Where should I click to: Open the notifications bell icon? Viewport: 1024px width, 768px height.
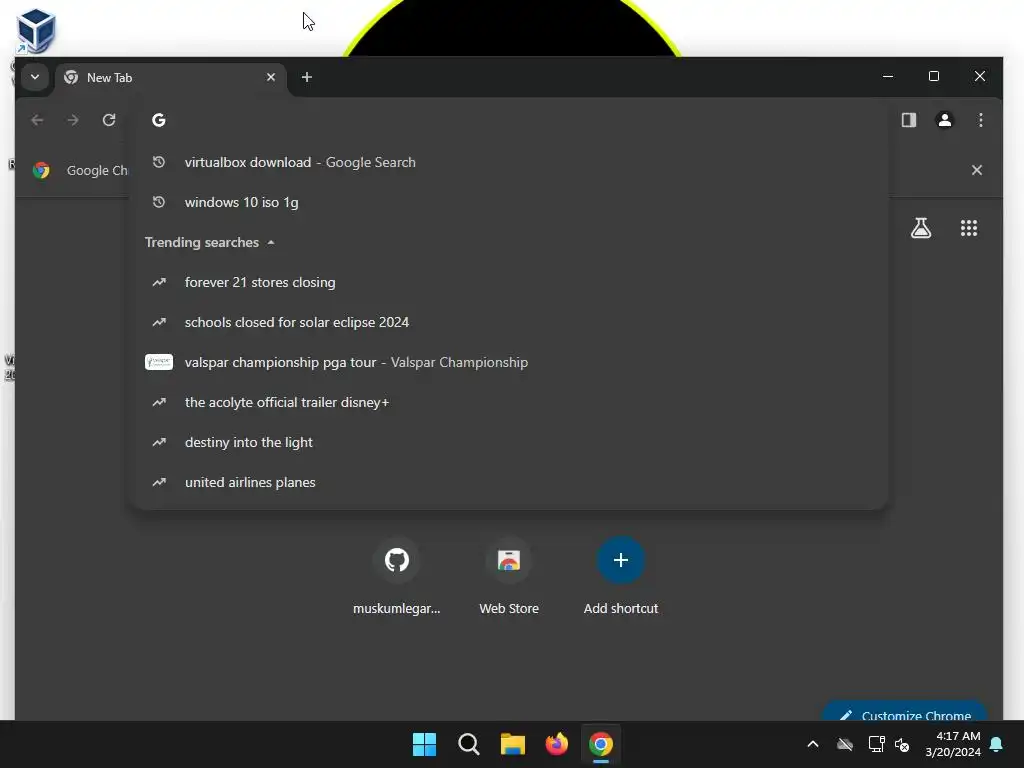click(997, 744)
